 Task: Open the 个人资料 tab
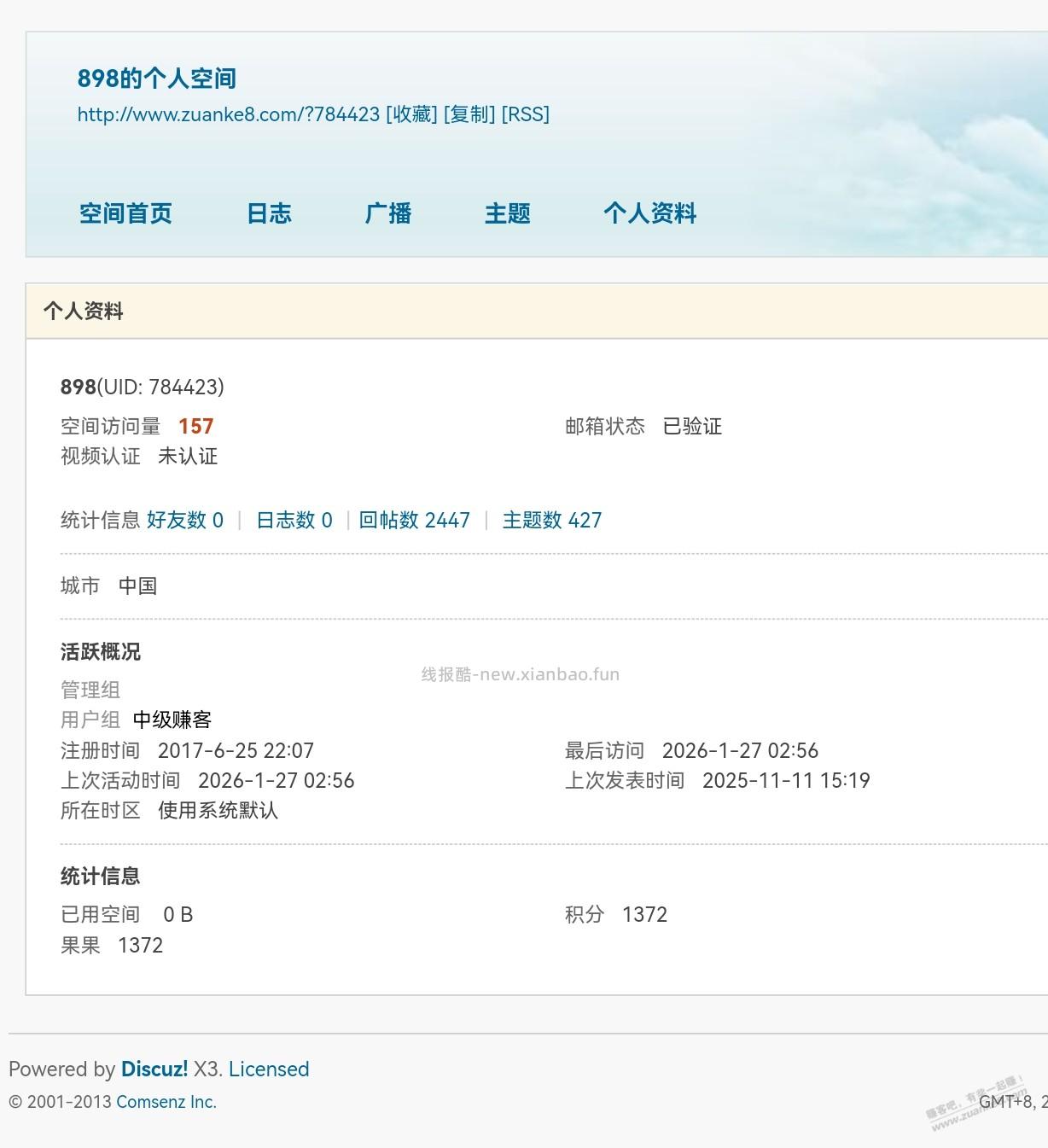[x=651, y=214]
